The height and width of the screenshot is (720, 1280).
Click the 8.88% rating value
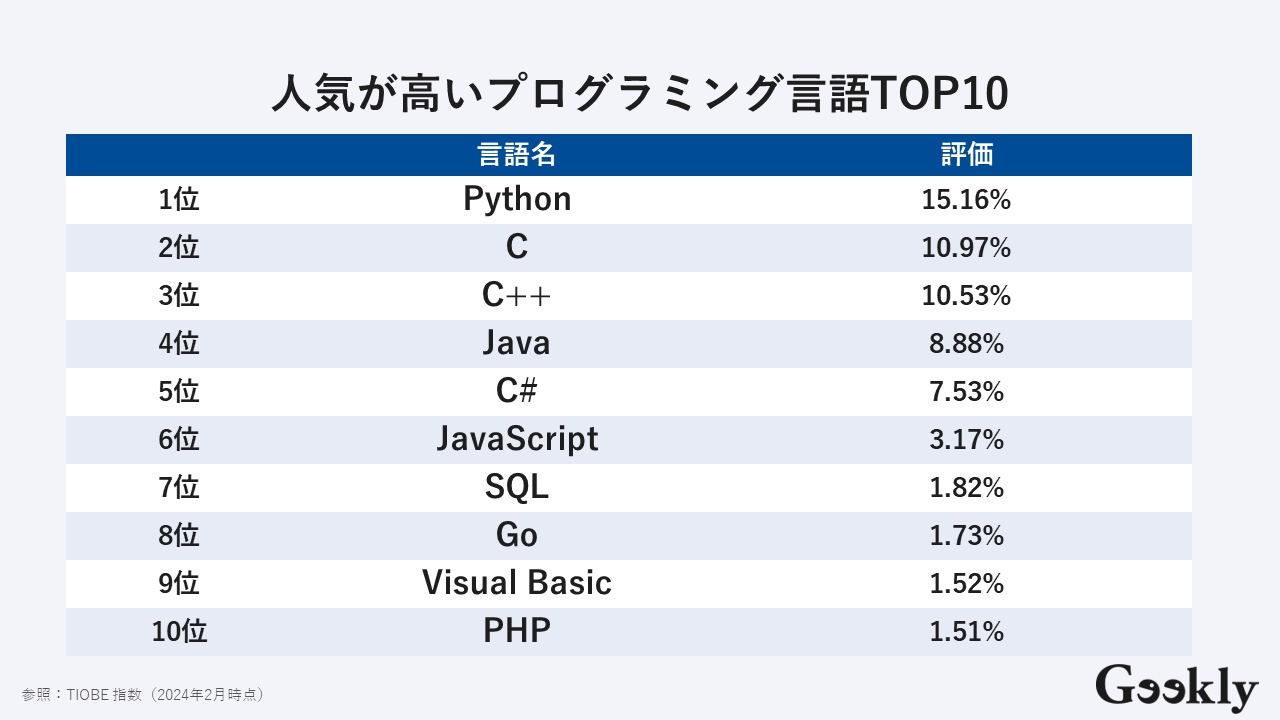pyautogui.click(x=966, y=344)
